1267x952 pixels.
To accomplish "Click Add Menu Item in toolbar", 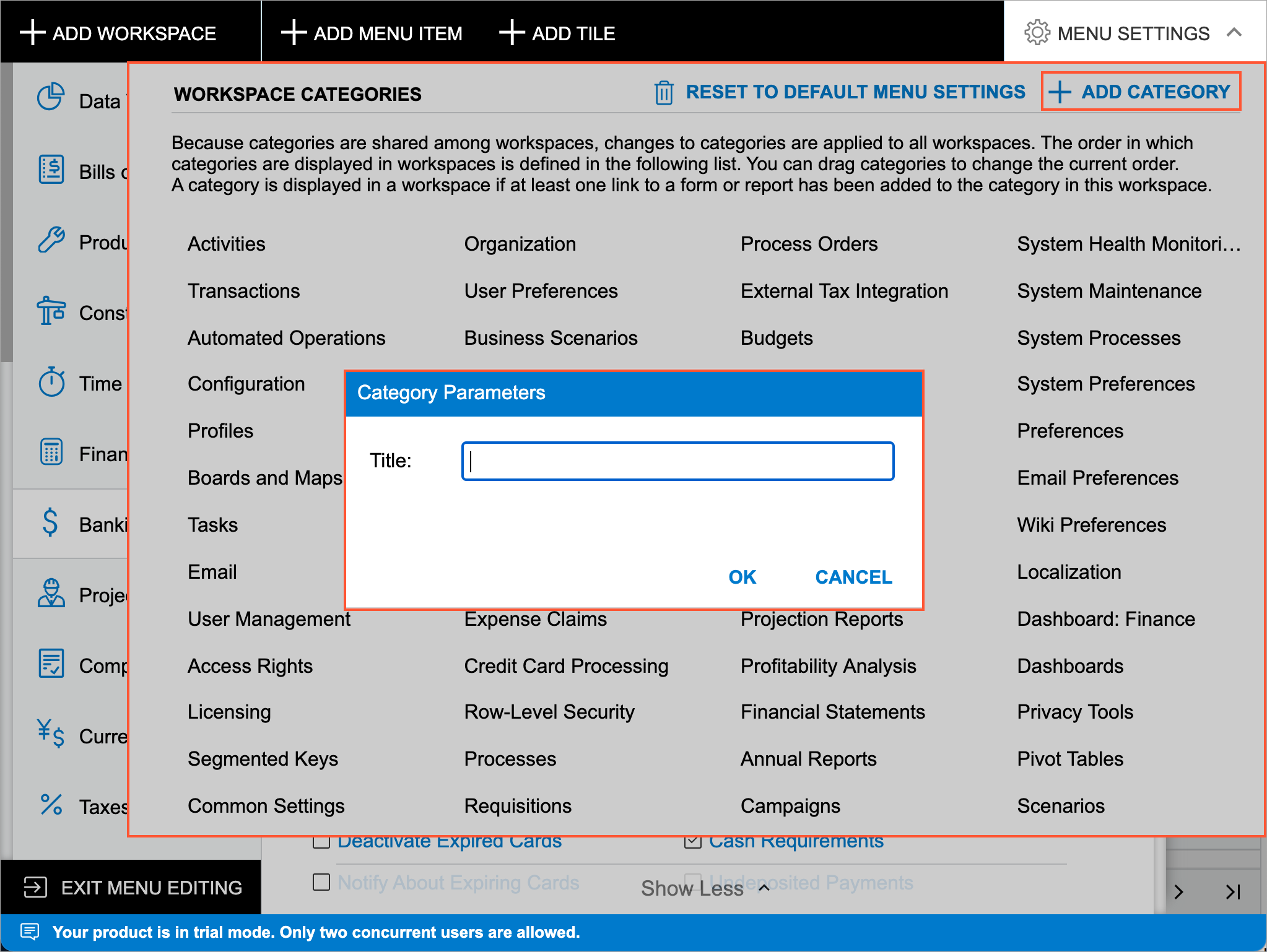I will (372, 33).
